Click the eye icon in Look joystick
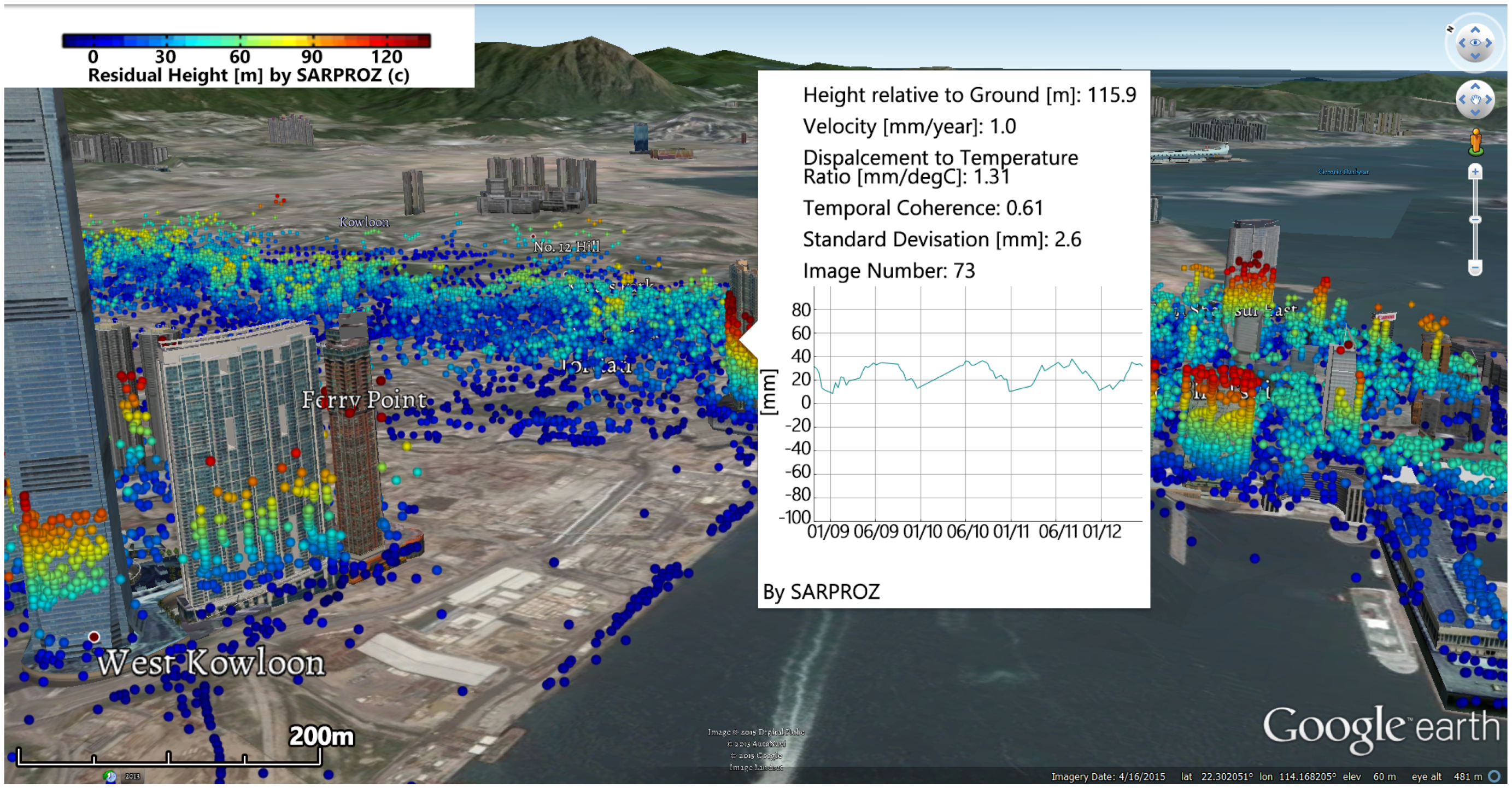The height and width of the screenshot is (788, 1512). [x=1475, y=43]
